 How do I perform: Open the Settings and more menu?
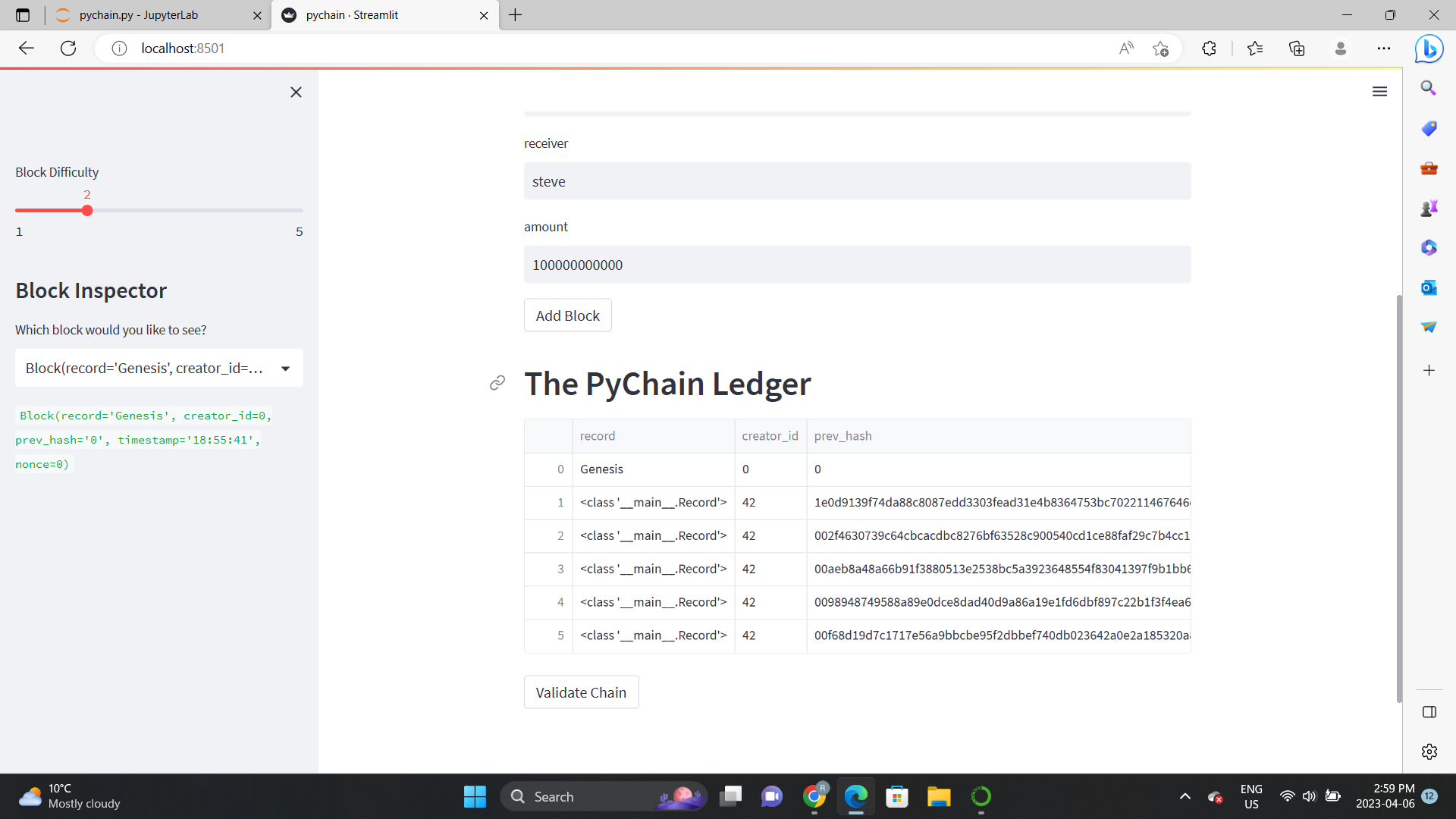1383,48
